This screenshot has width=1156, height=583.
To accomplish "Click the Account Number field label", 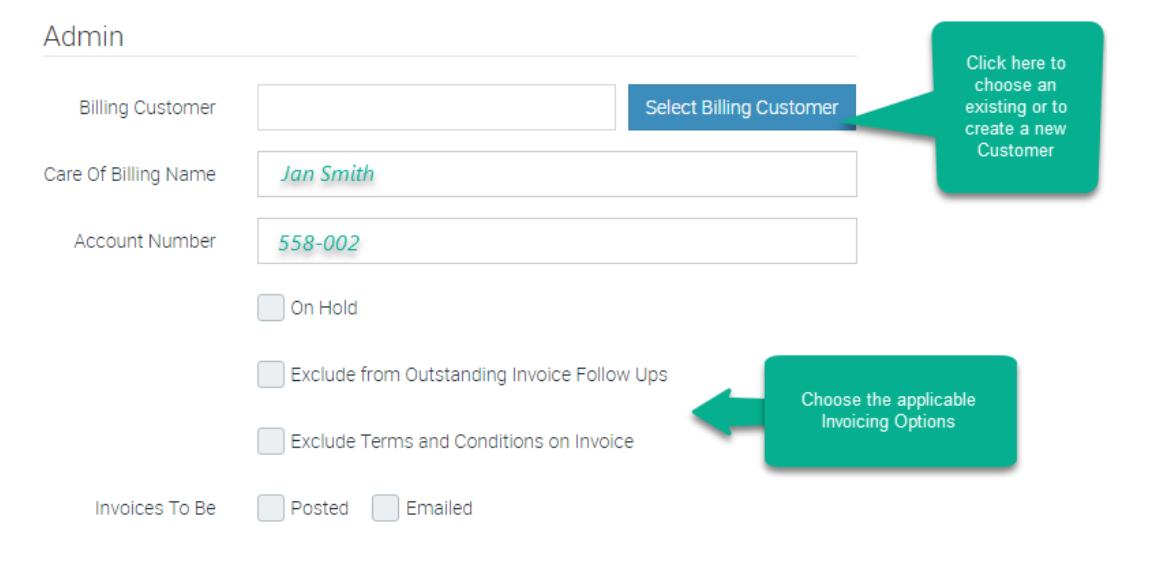I will pos(145,241).
